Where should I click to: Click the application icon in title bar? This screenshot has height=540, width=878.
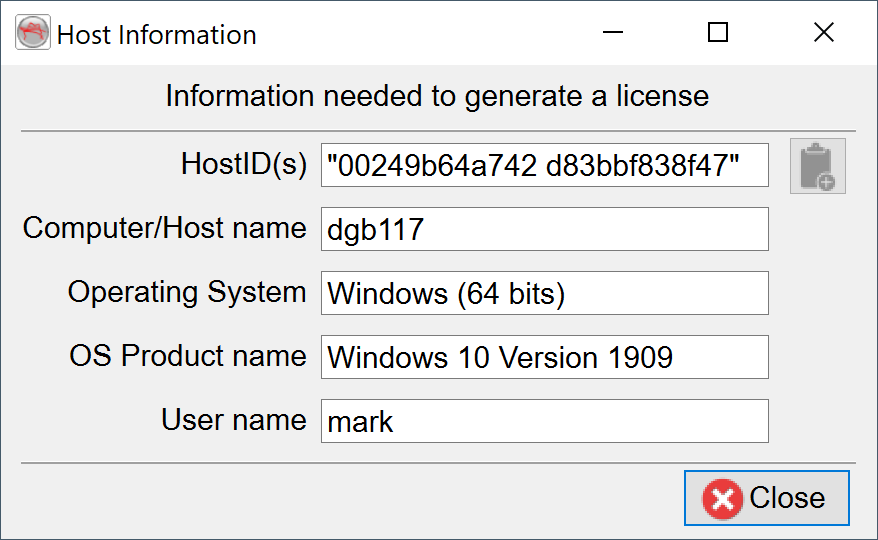[33, 34]
